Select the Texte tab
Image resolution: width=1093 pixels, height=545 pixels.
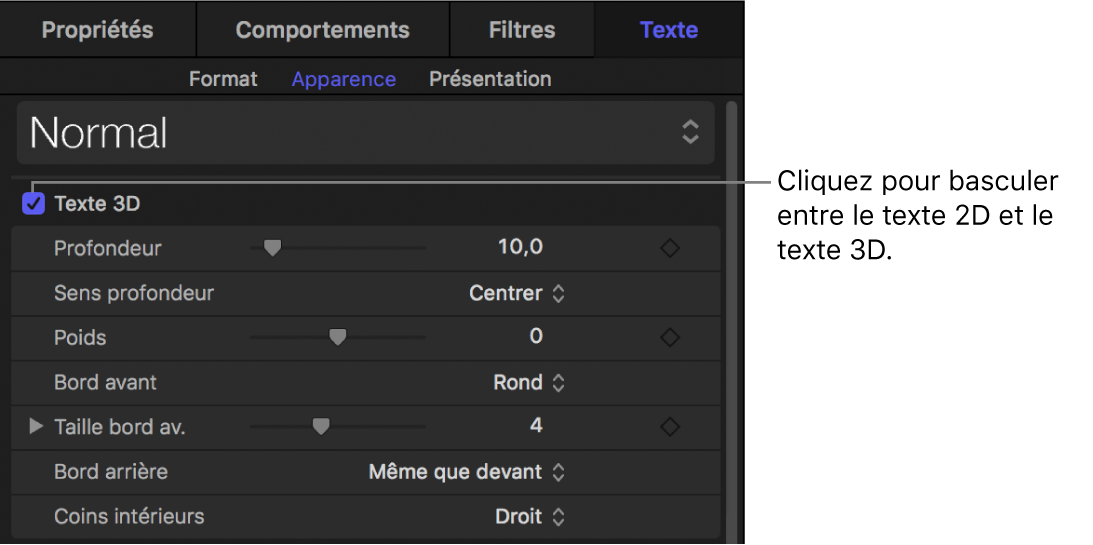[669, 30]
